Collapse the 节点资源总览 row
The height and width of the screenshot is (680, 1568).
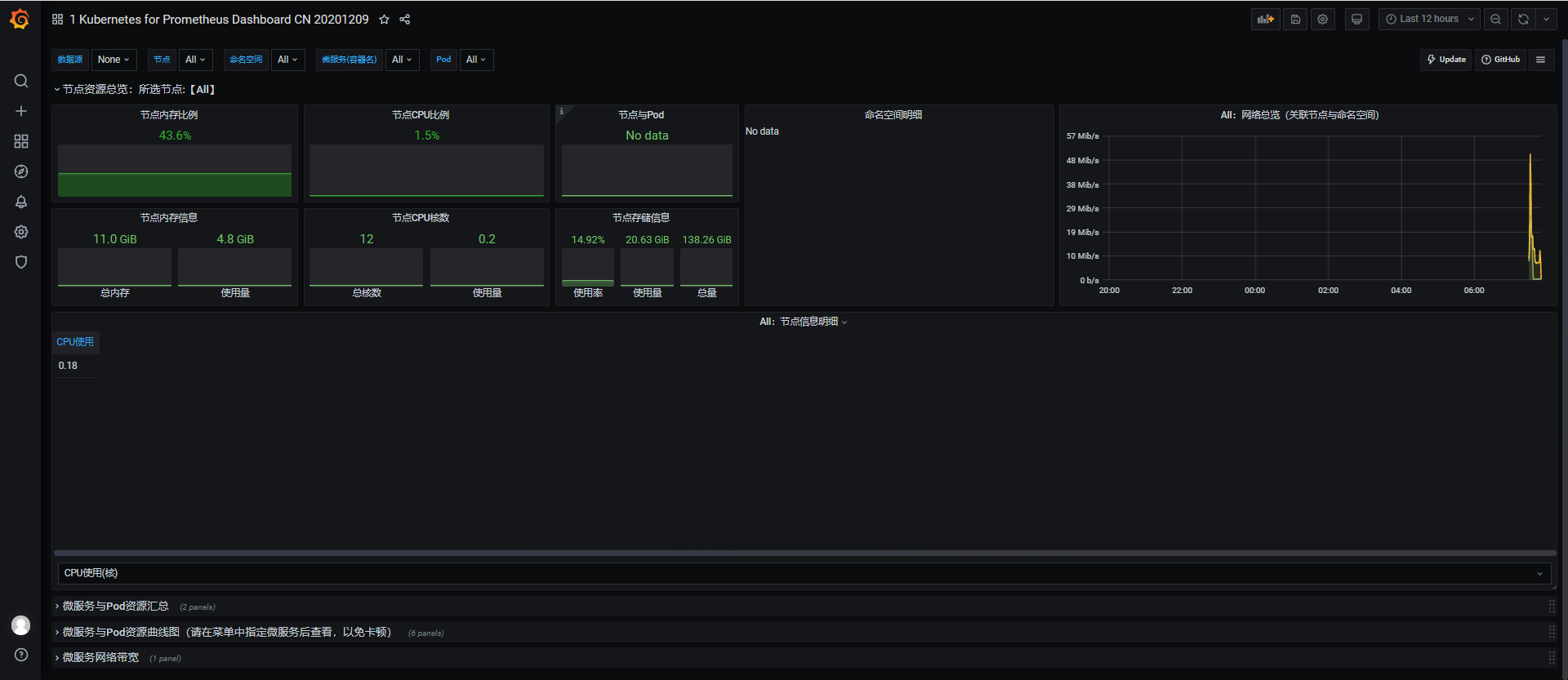click(x=135, y=90)
